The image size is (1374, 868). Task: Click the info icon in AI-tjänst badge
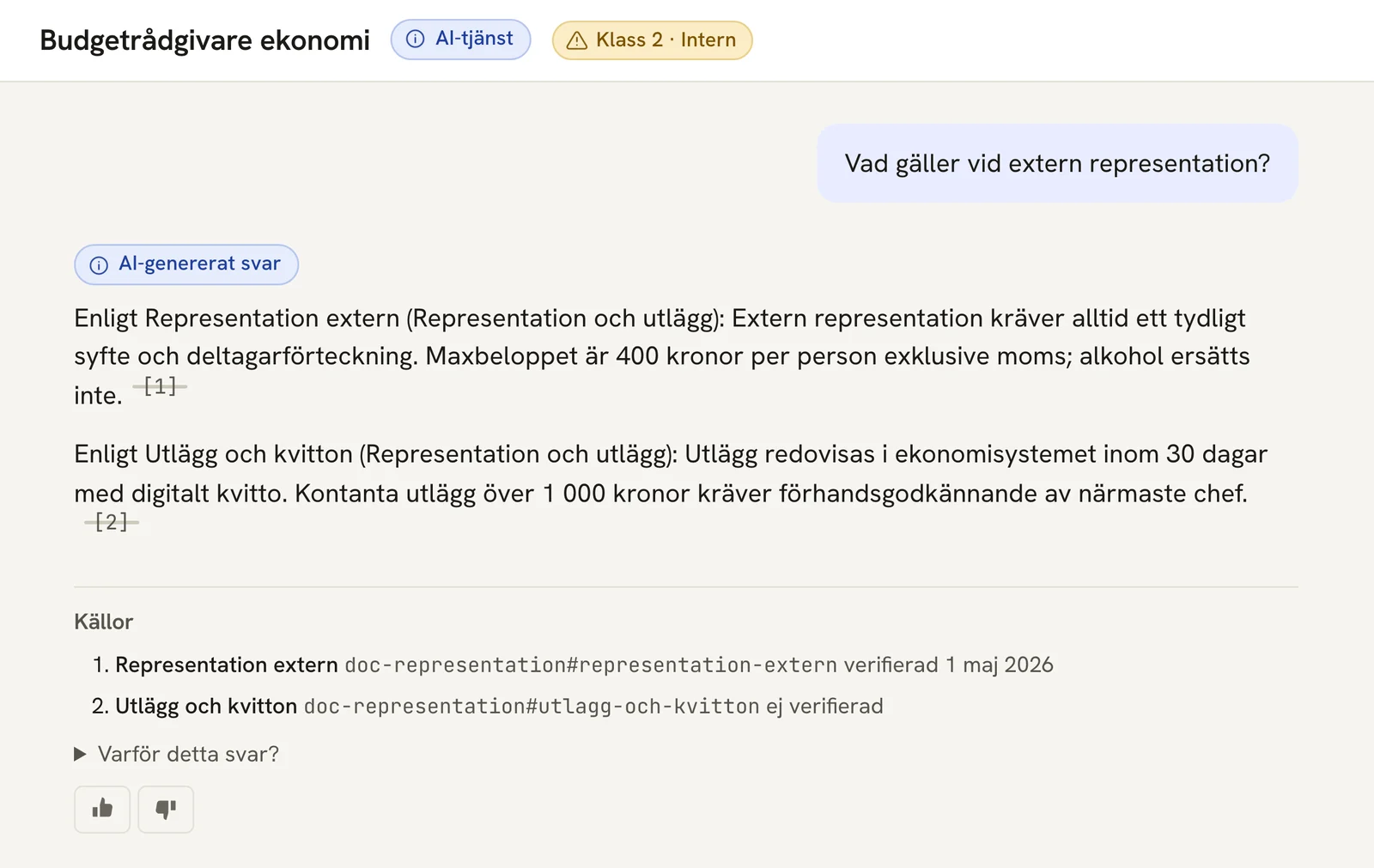[415, 39]
